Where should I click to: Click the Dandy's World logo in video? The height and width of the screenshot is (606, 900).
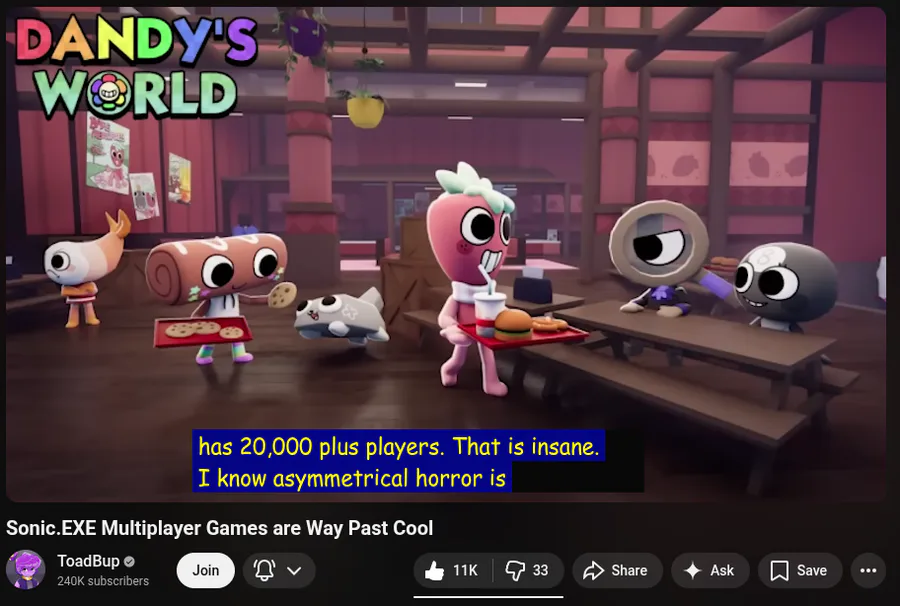[x=135, y=66]
